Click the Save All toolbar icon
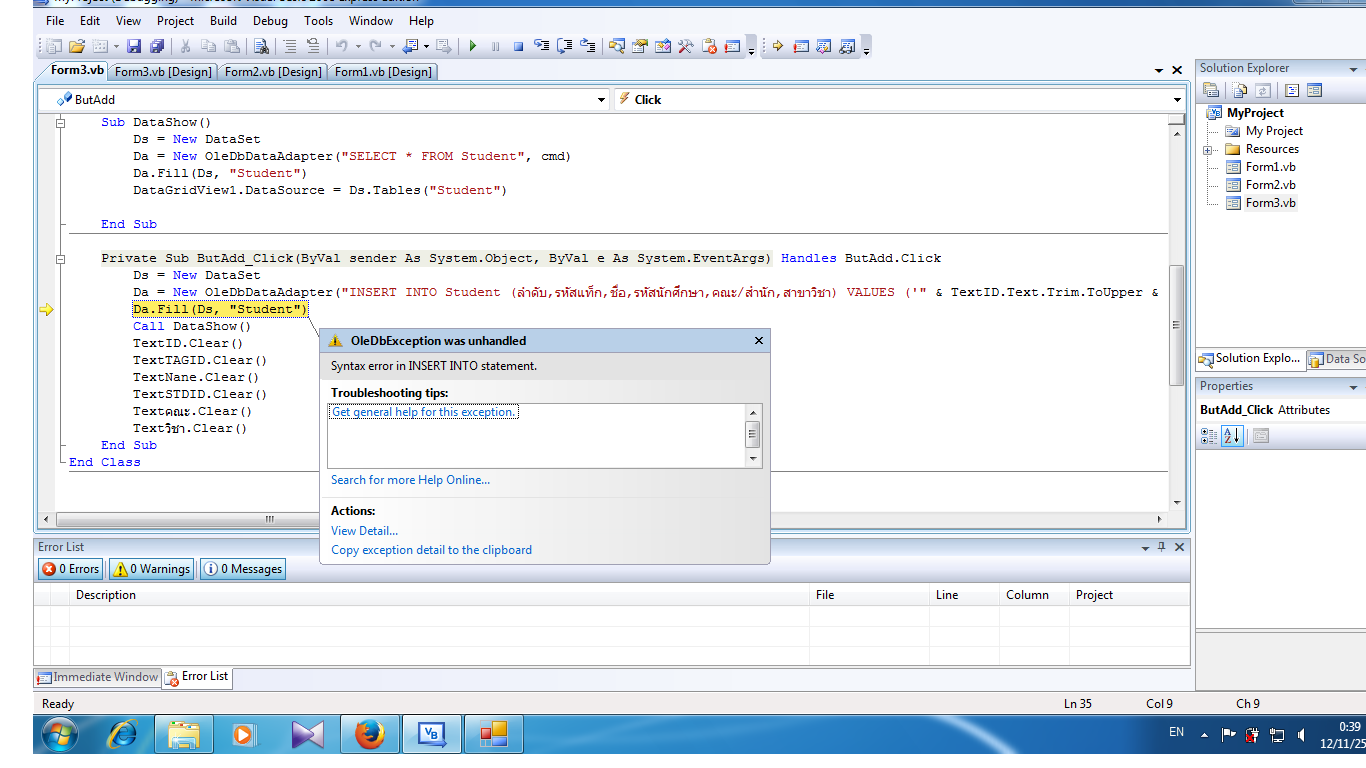 click(157, 46)
